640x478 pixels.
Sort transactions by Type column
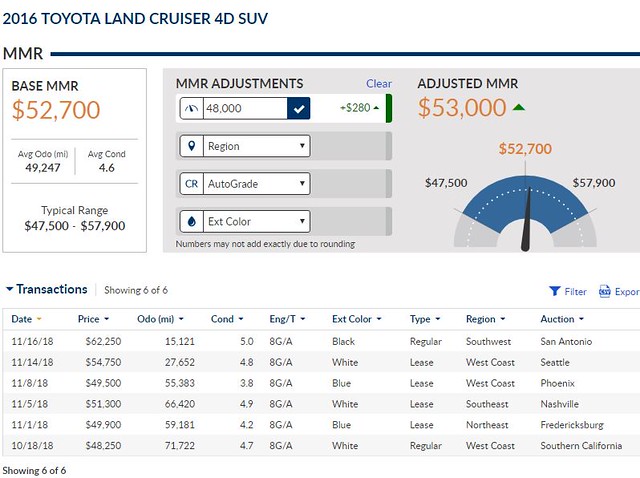pos(425,319)
